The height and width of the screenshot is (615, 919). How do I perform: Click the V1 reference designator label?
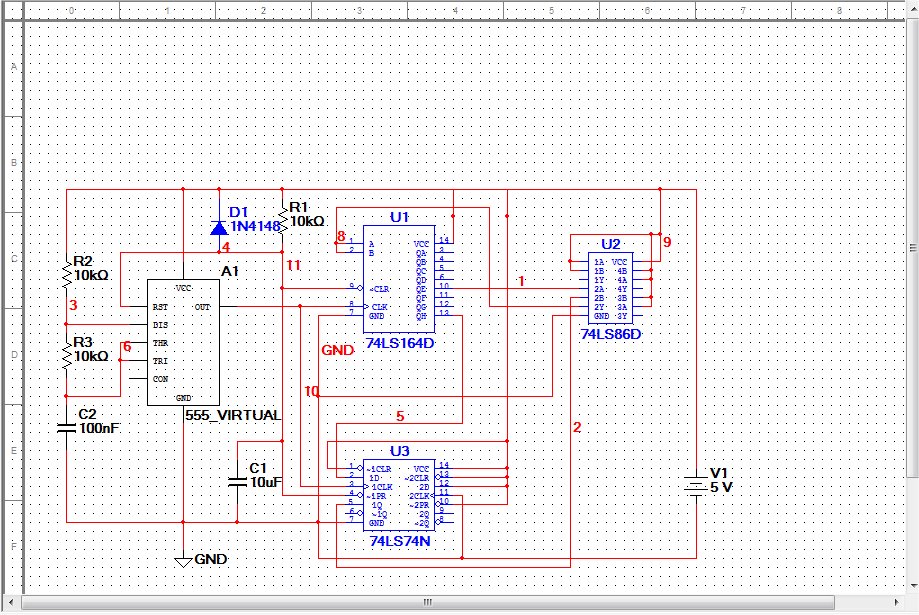click(x=719, y=473)
